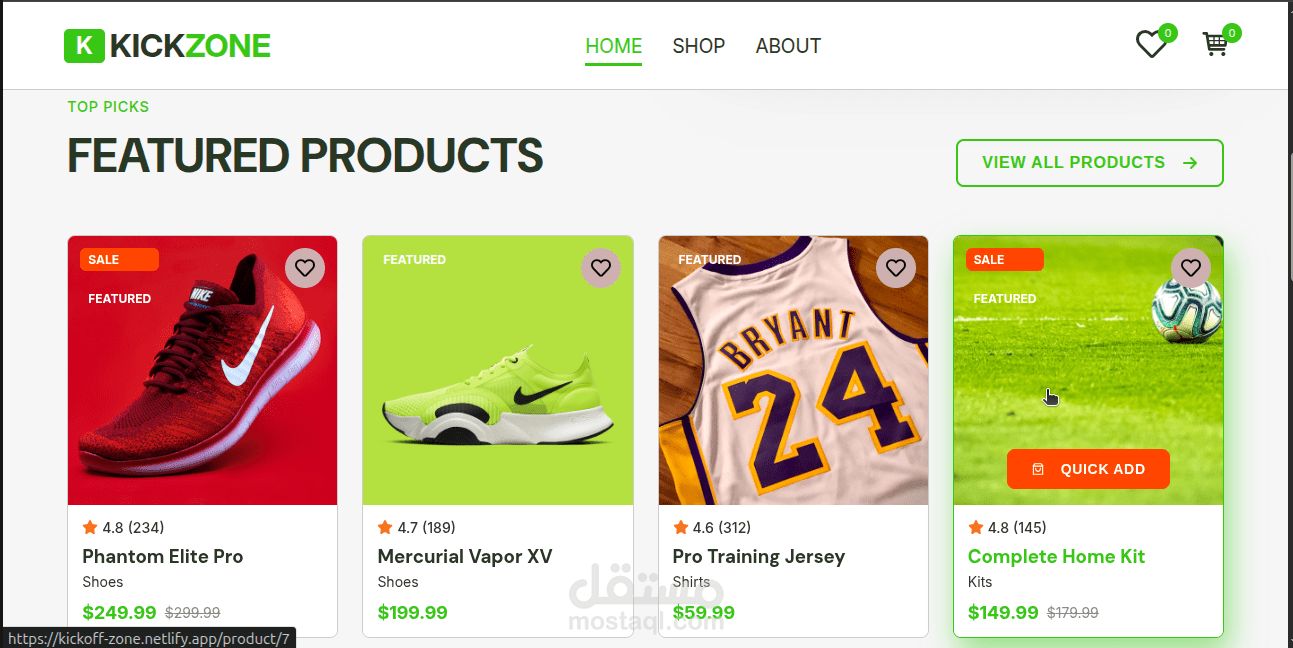The width and height of the screenshot is (1293, 648).
Task: Toggle the heart on Complete Home Kit
Action: (1190, 268)
